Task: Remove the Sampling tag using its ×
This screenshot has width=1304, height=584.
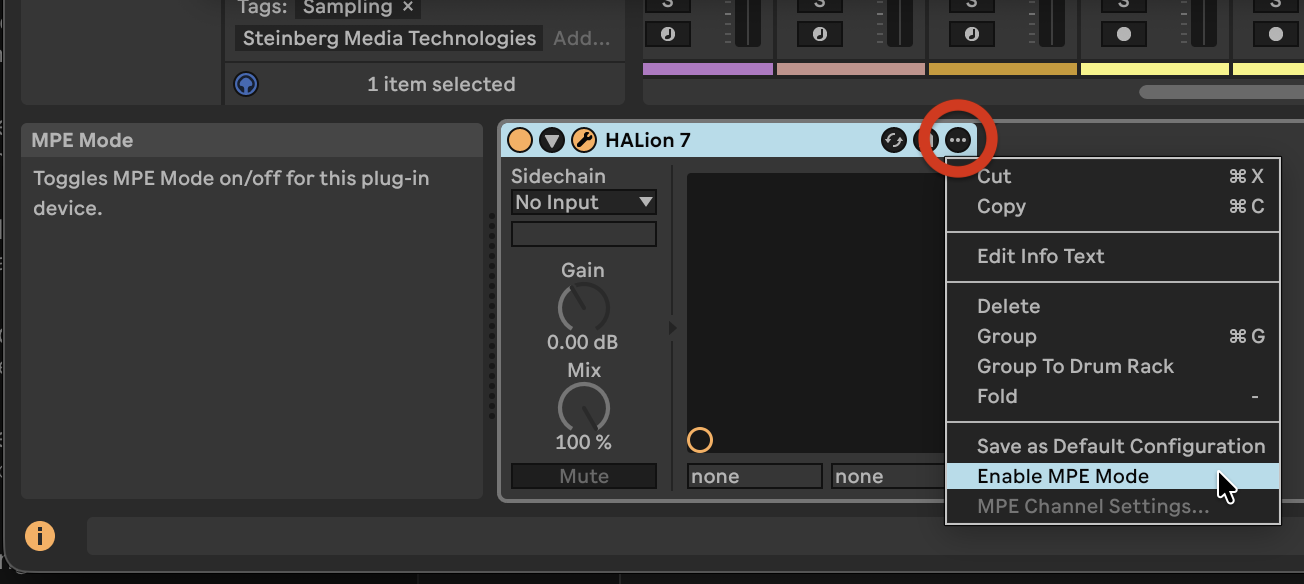Action: click(408, 8)
